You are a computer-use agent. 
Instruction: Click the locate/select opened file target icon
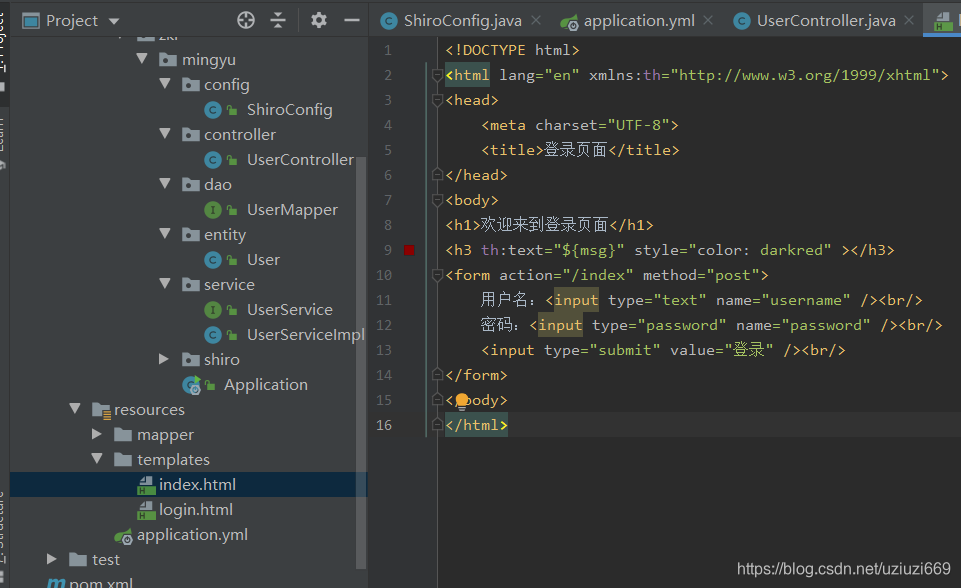246,20
